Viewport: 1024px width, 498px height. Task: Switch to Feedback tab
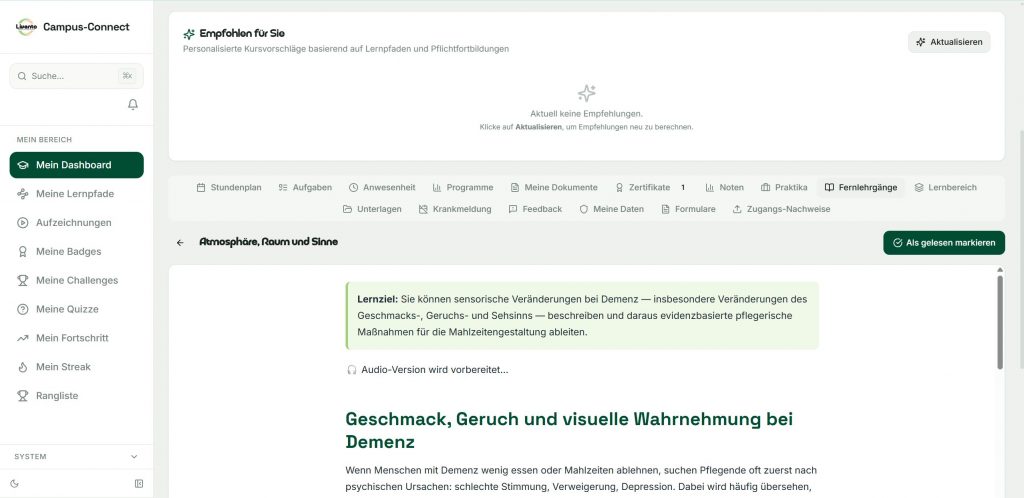coord(535,209)
